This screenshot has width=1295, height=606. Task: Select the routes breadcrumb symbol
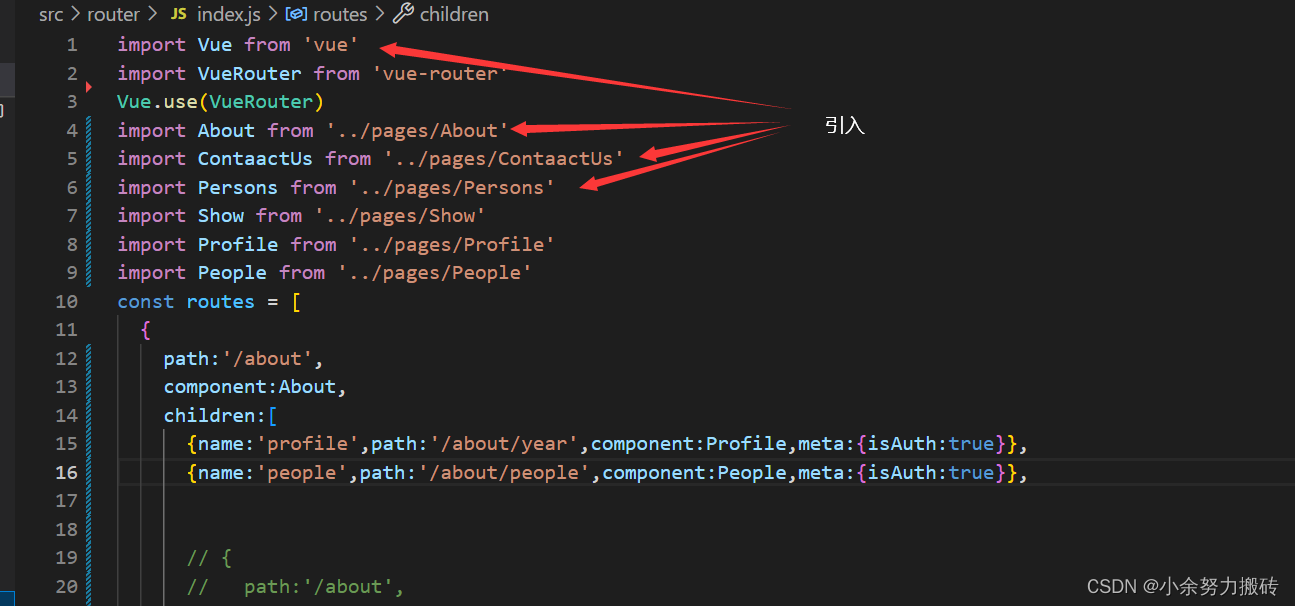340,14
